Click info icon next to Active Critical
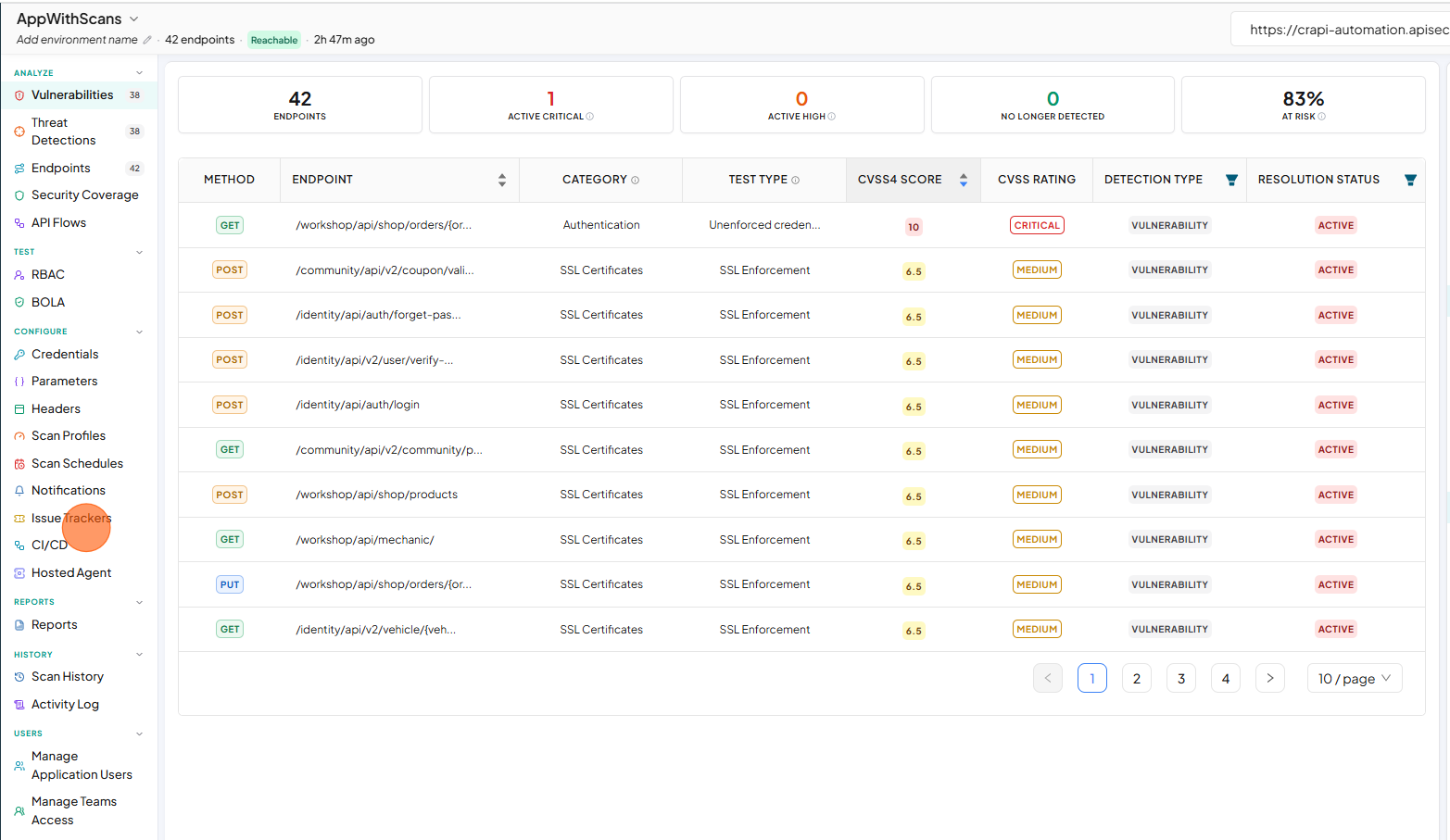Image resolution: width=1450 pixels, height=840 pixels. (590, 117)
